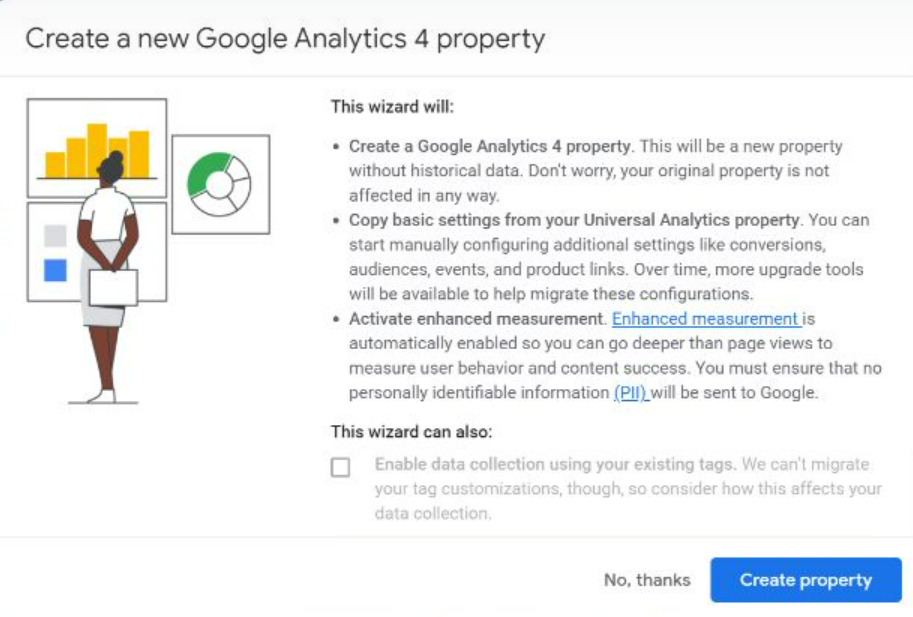This screenshot has height=617, width=913.
Task: Click the green donut chart graphic
Action: tap(219, 184)
